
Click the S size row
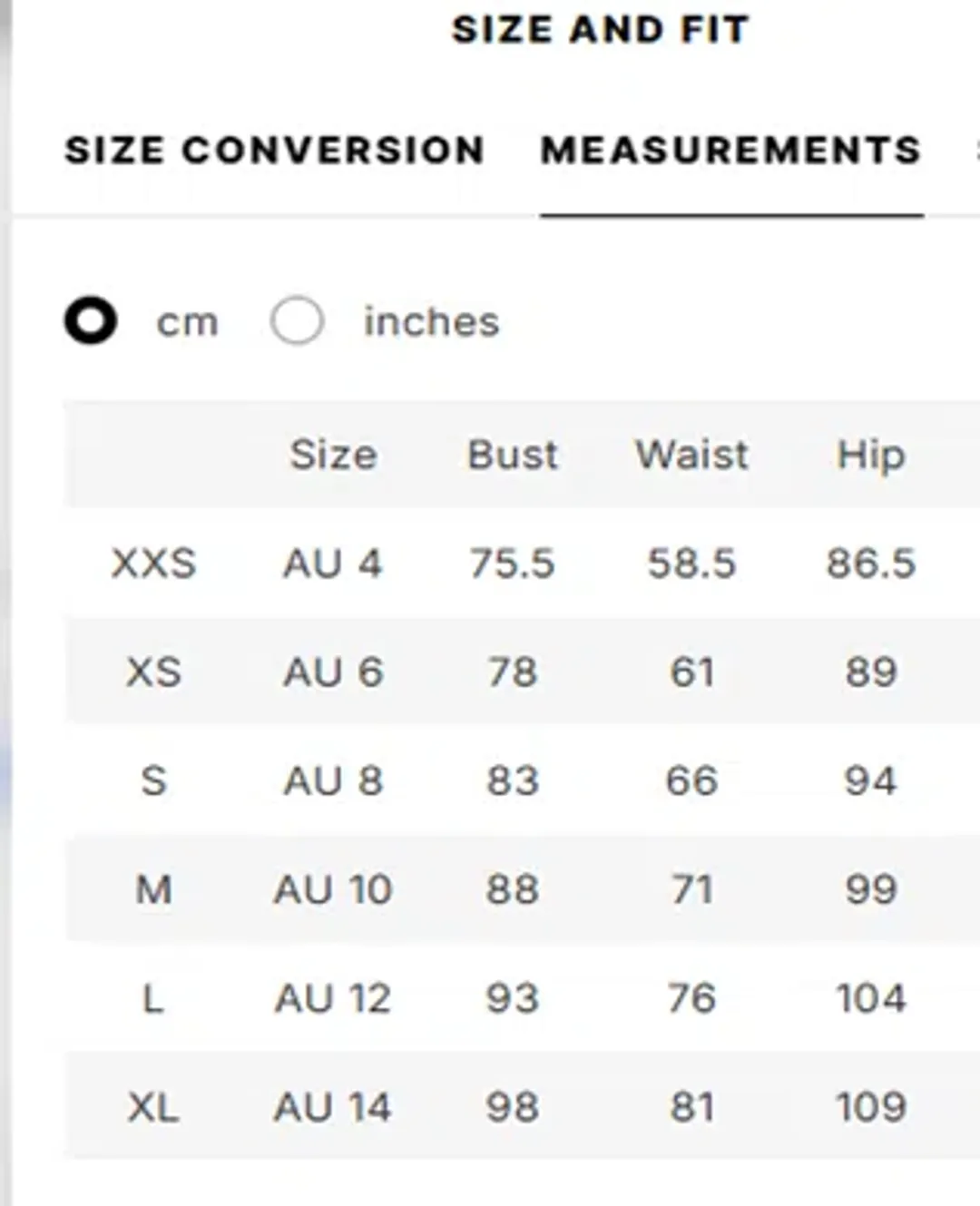click(x=156, y=781)
